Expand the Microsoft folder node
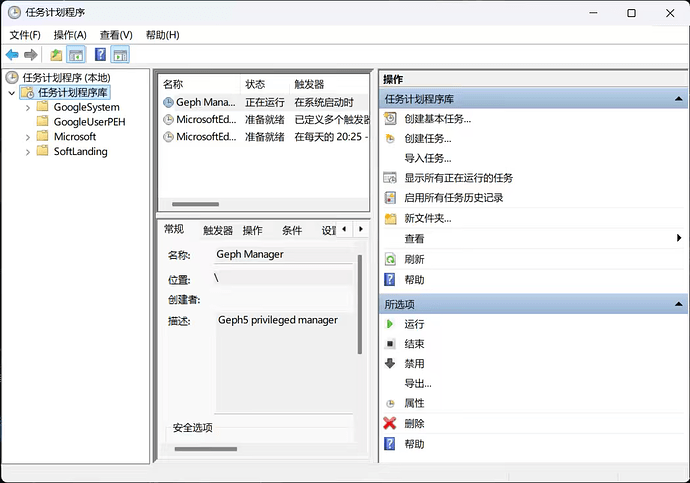 28,137
